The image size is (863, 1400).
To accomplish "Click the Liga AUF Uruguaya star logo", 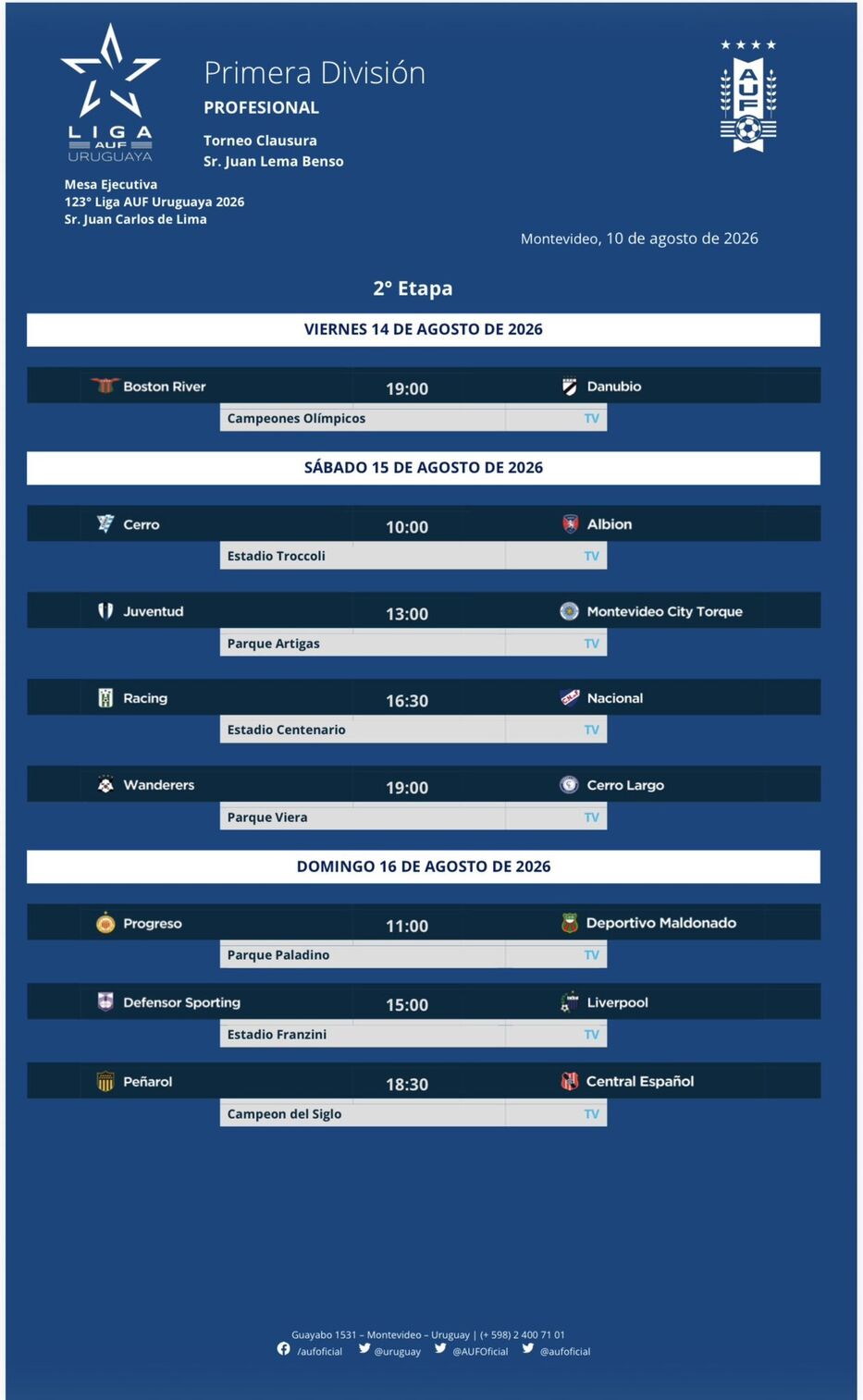I will [x=110, y=92].
